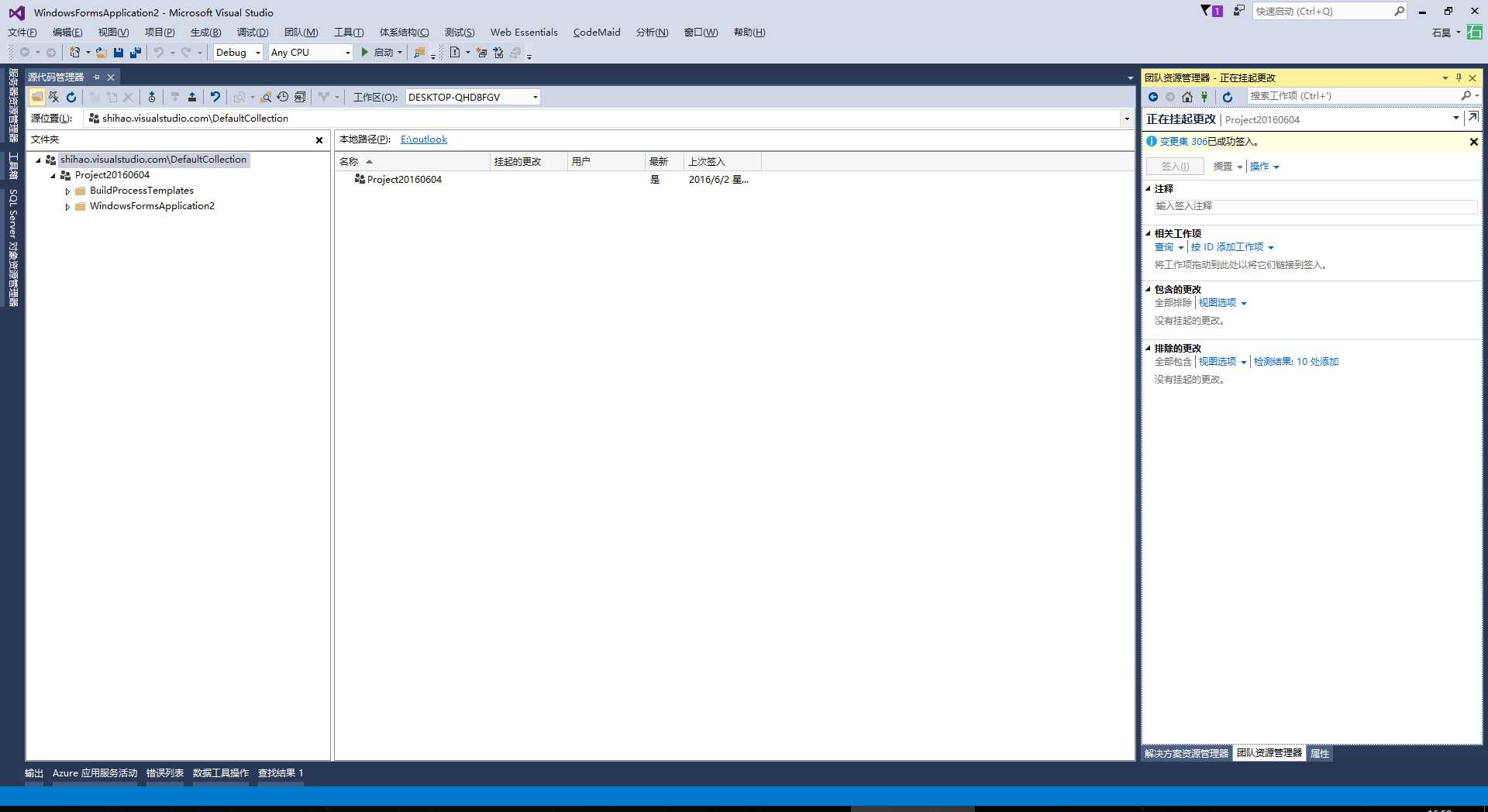Pin the Team Explorer panel
Viewport: 1488px width, 812px height.
[x=1459, y=77]
